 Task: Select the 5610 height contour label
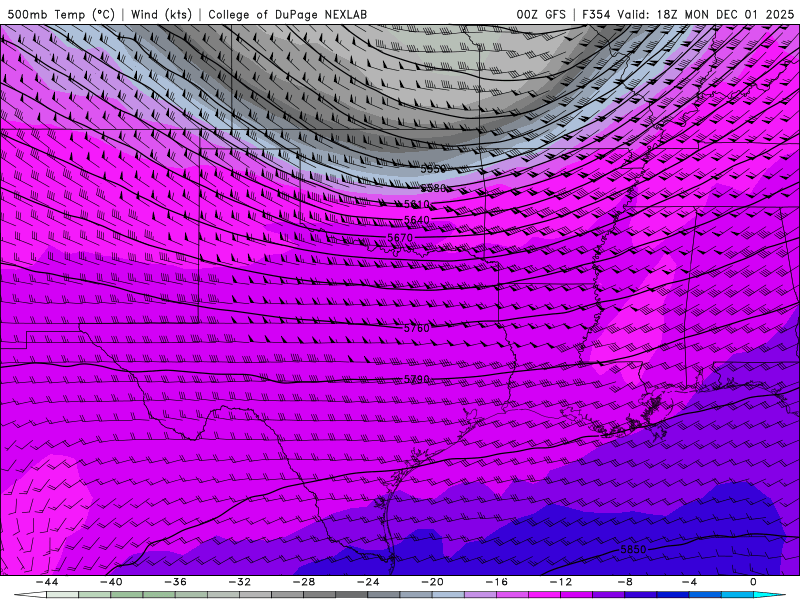pyautogui.click(x=417, y=204)
